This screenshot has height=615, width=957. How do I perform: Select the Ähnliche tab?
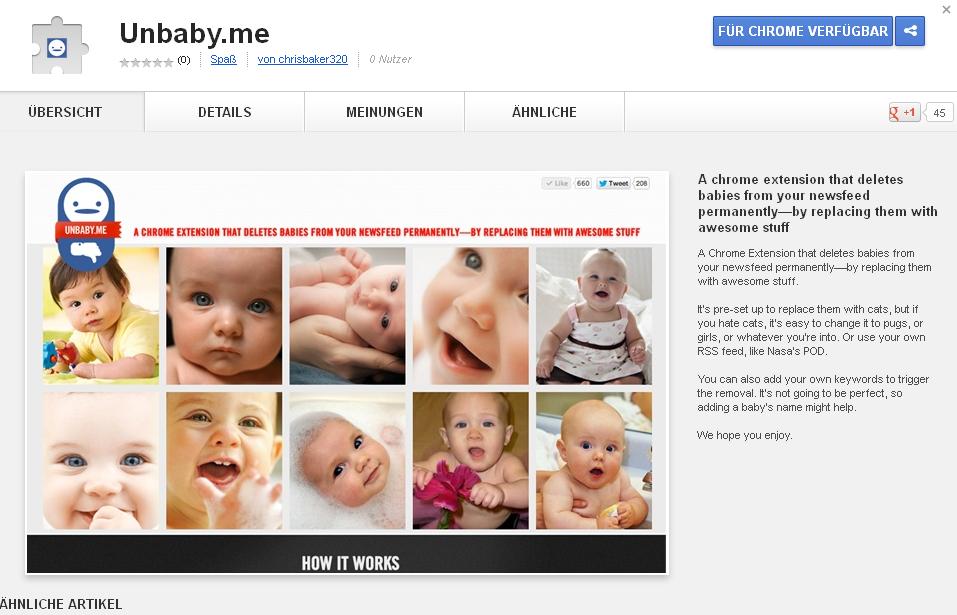tap(544, 112)
